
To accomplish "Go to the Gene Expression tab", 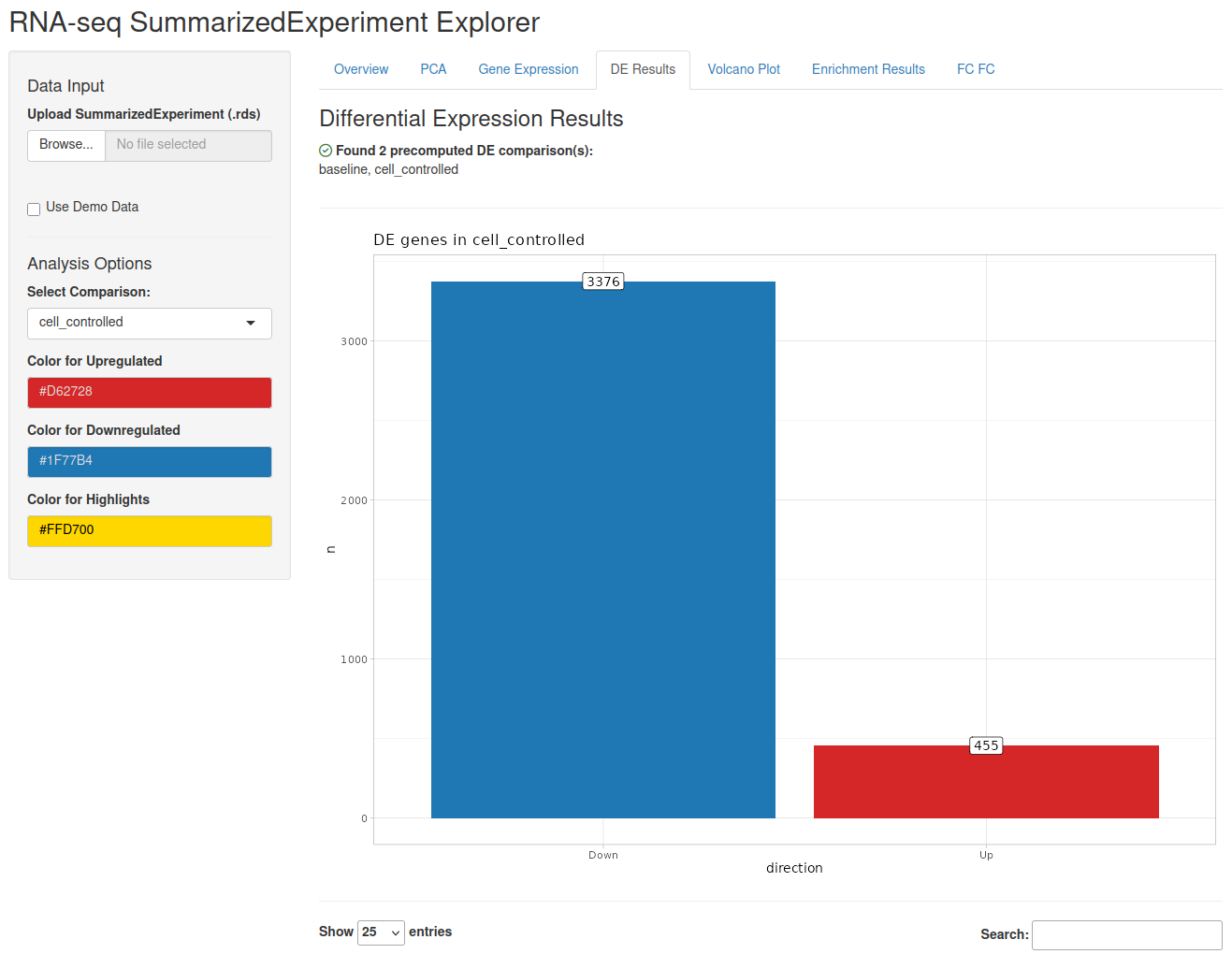I will 529,69.
